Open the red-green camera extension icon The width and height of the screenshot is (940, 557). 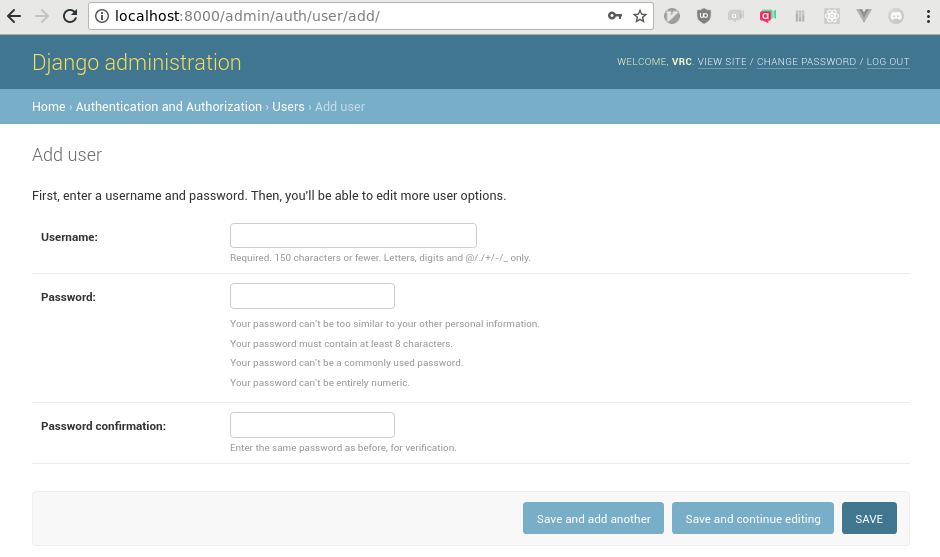click(x=767, y=16)
